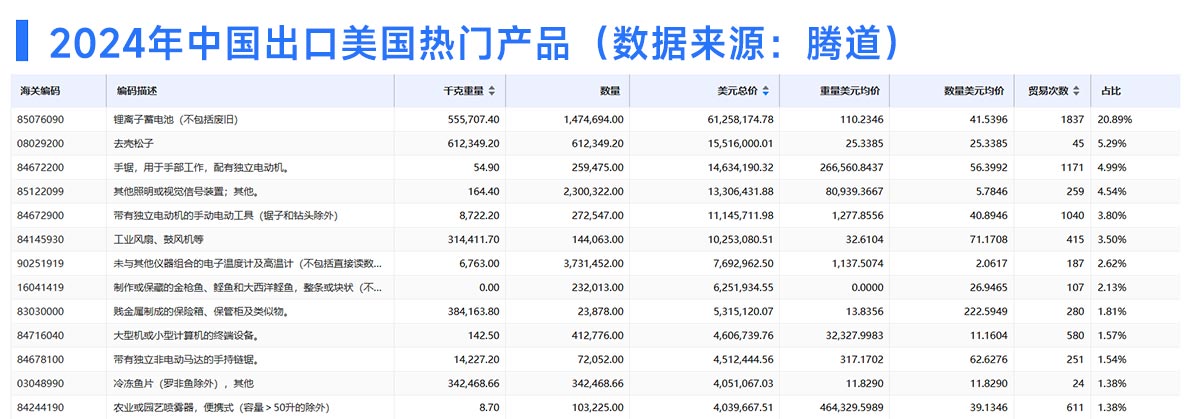Select customs code 83030000
Screen dimensions: 1190x419
39,311
